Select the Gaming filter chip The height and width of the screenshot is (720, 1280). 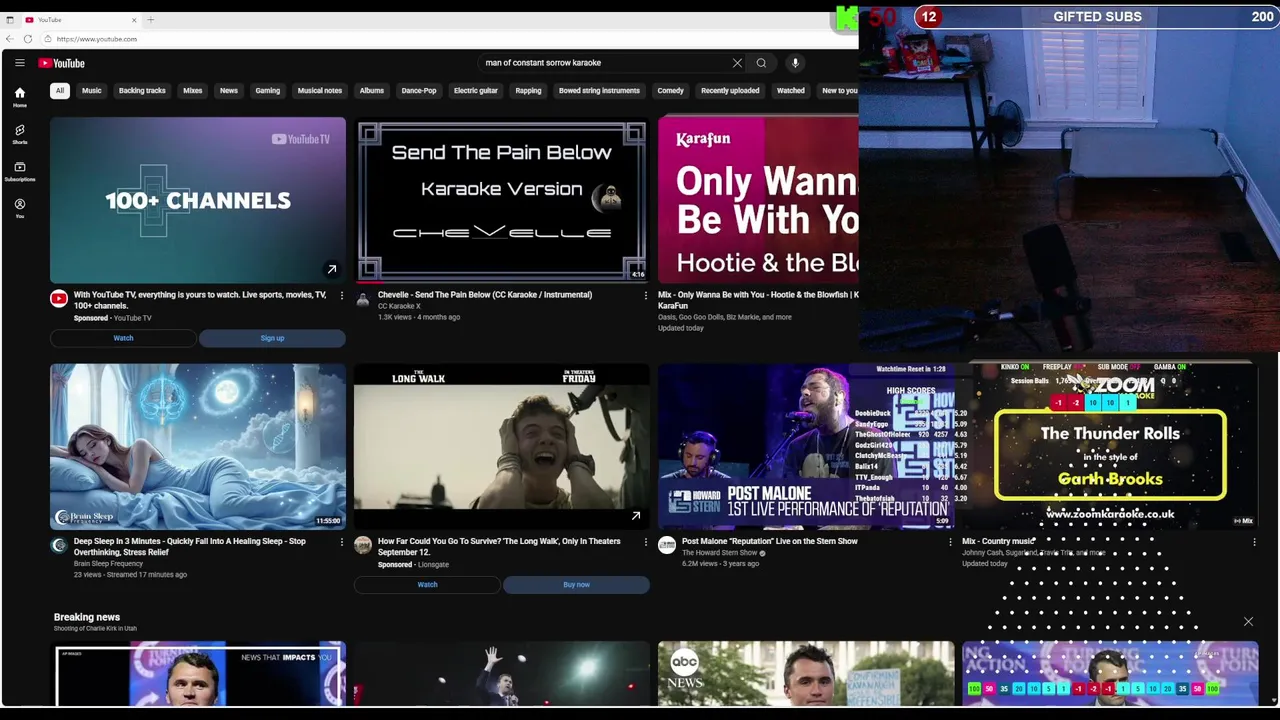pyautogui.click(x=267, y=91)
